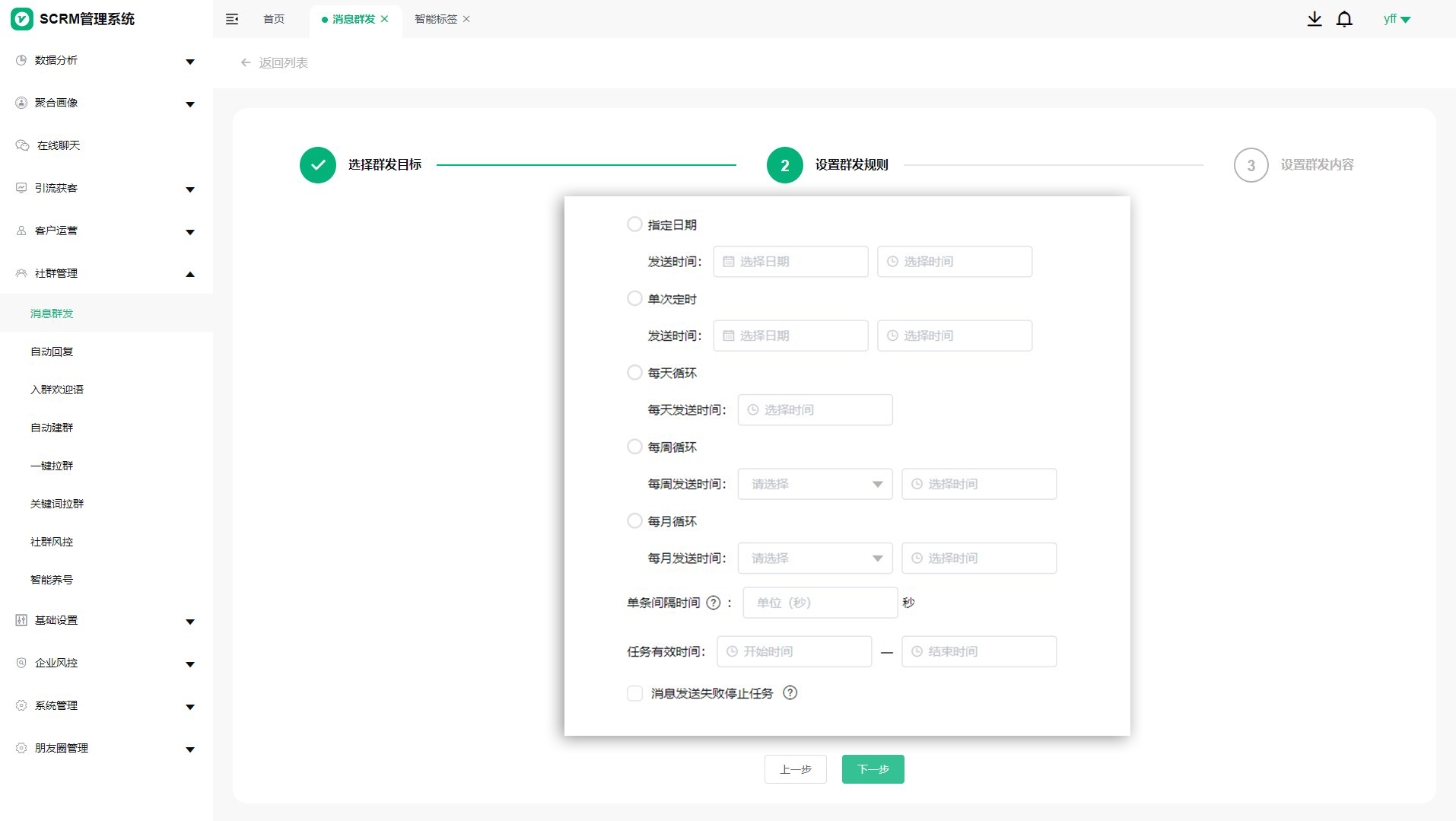Open 一键拉群 in the sidebar

point(52,466)
